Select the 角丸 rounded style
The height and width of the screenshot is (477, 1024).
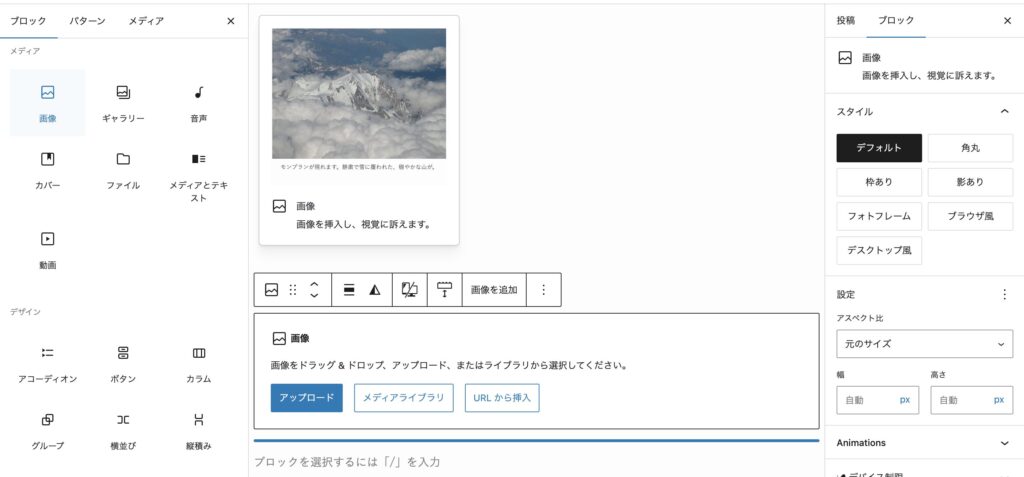tap(970, 148)
